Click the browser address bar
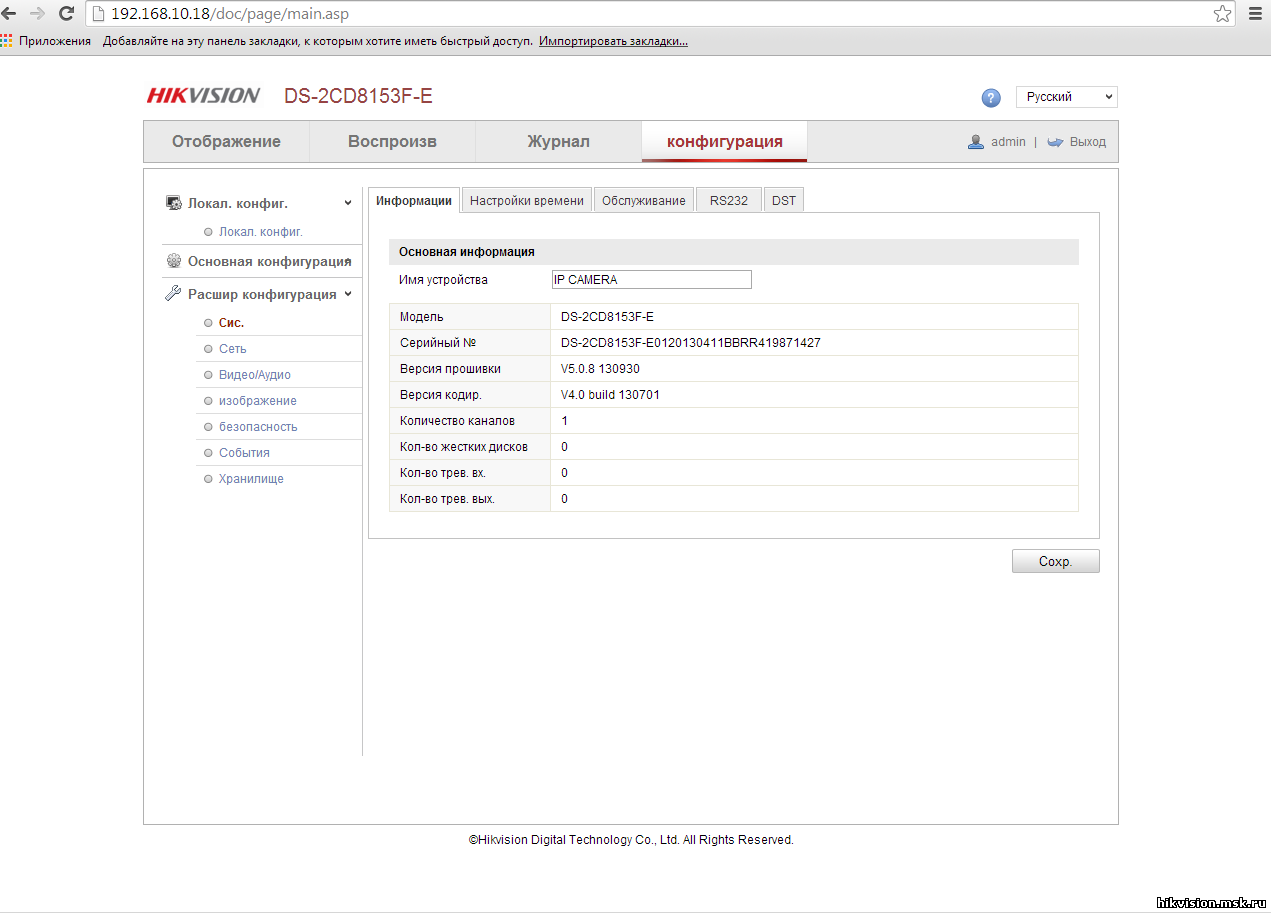Image resolution: width=1271 pixels, height=913 pixels. coord(660,14)
